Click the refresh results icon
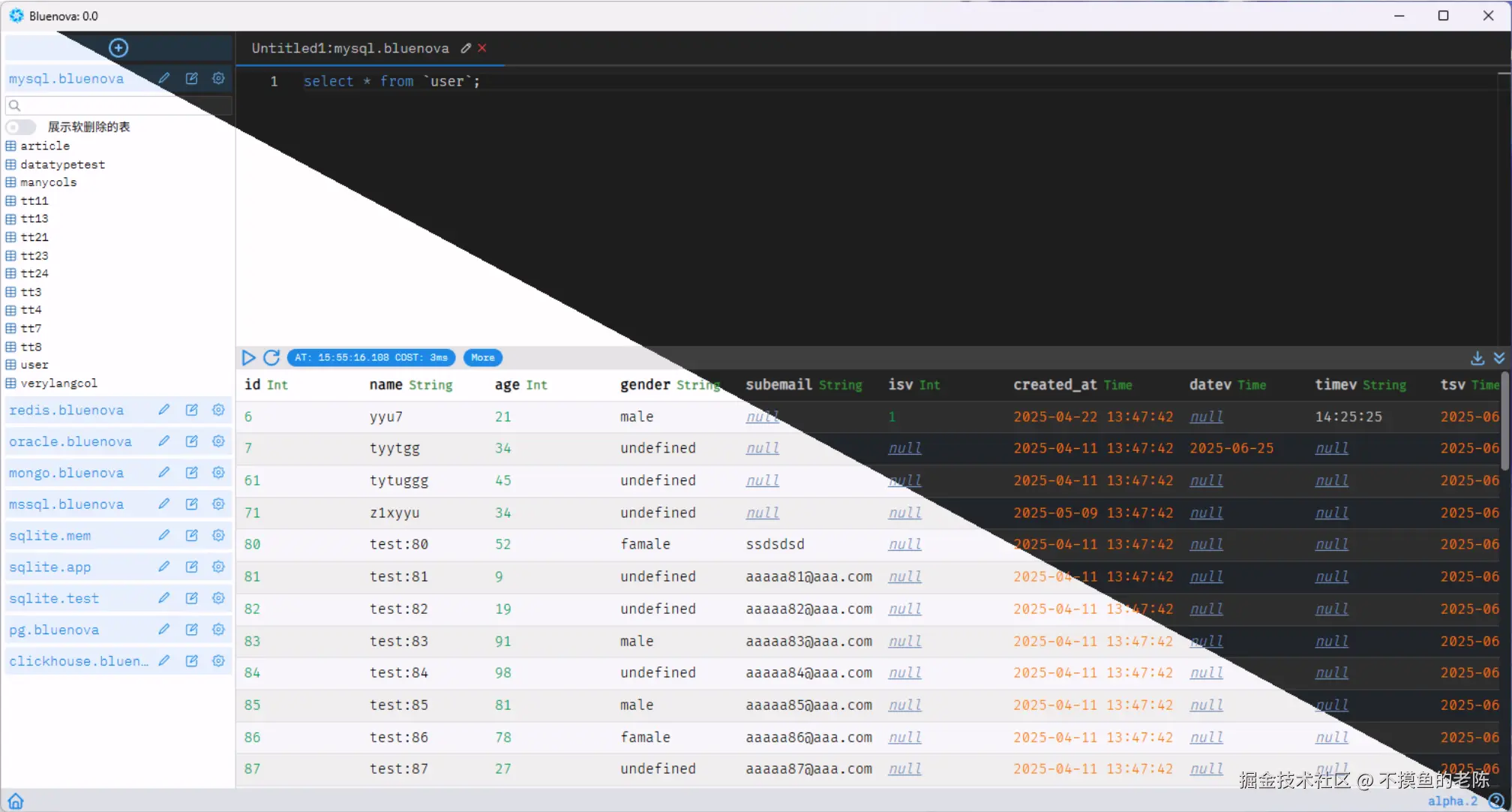 pos(271,358)
